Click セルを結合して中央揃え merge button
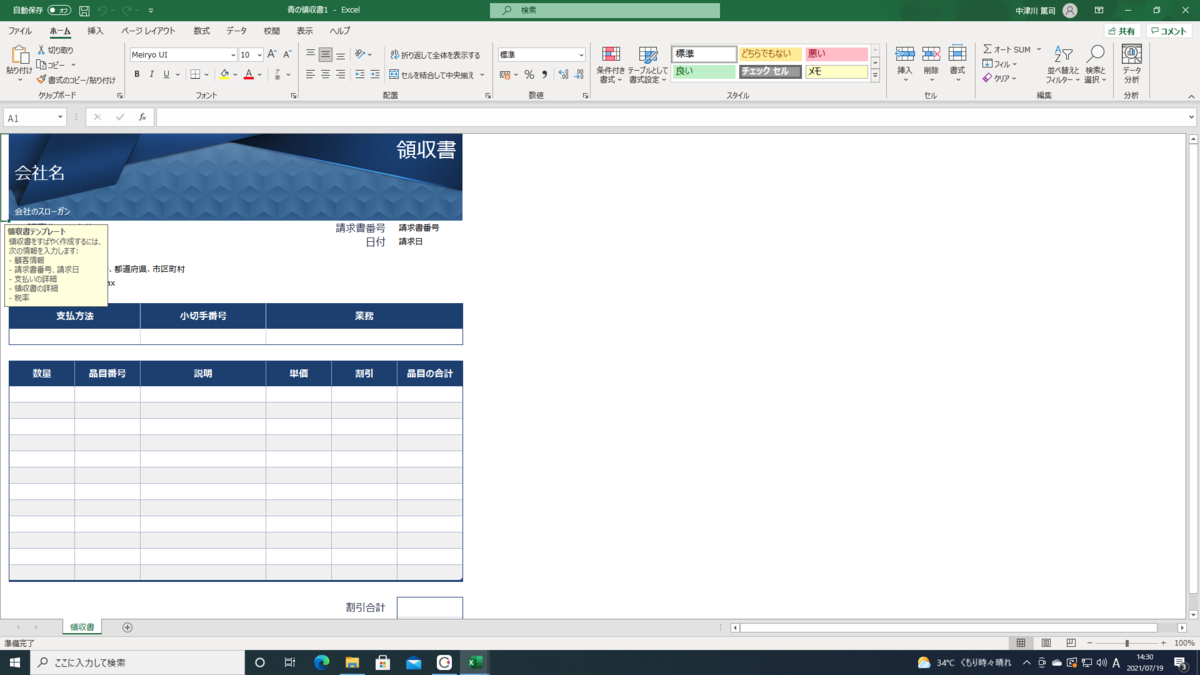Screen dimensions: 1200x675 pyautogui.click(x=433, y=75)
